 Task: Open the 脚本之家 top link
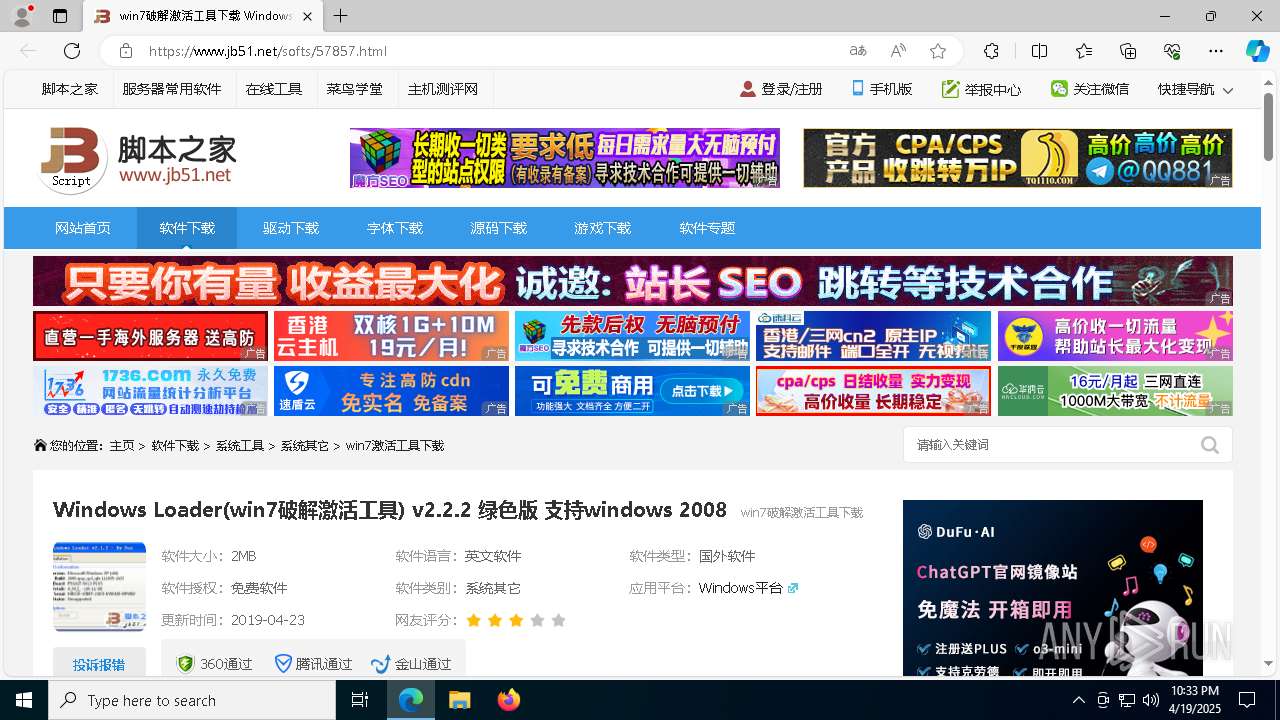point(70,89)
